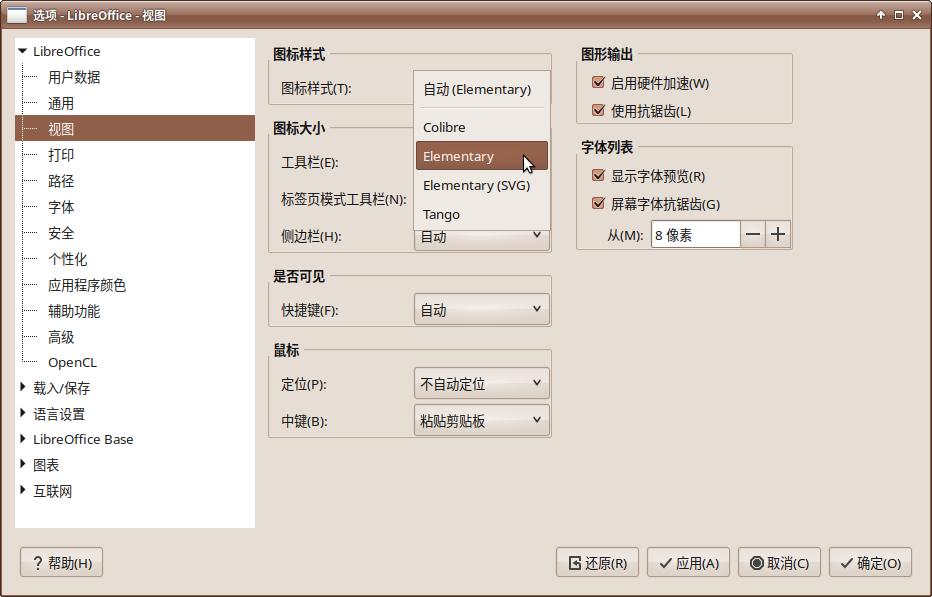Expand the 图表 node
This screenshot has height=597, width=932.
point(23,464)
